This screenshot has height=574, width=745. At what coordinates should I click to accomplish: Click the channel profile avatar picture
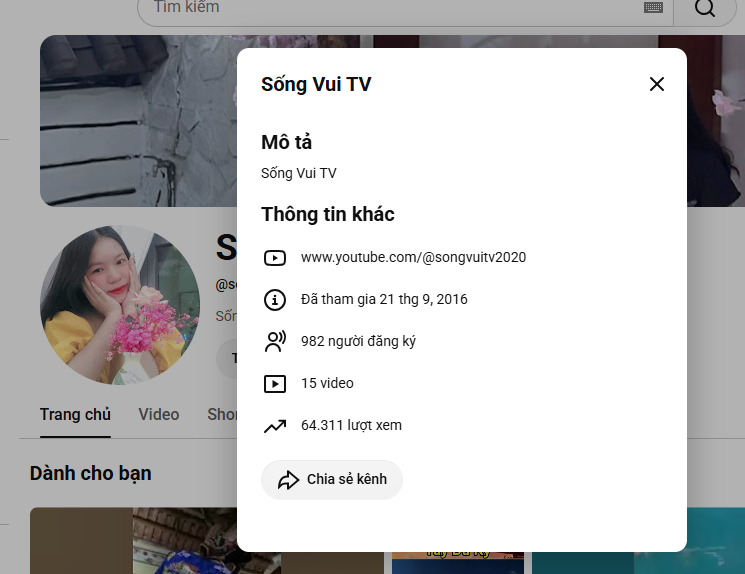pyautogui.click(x=120, y=305)
